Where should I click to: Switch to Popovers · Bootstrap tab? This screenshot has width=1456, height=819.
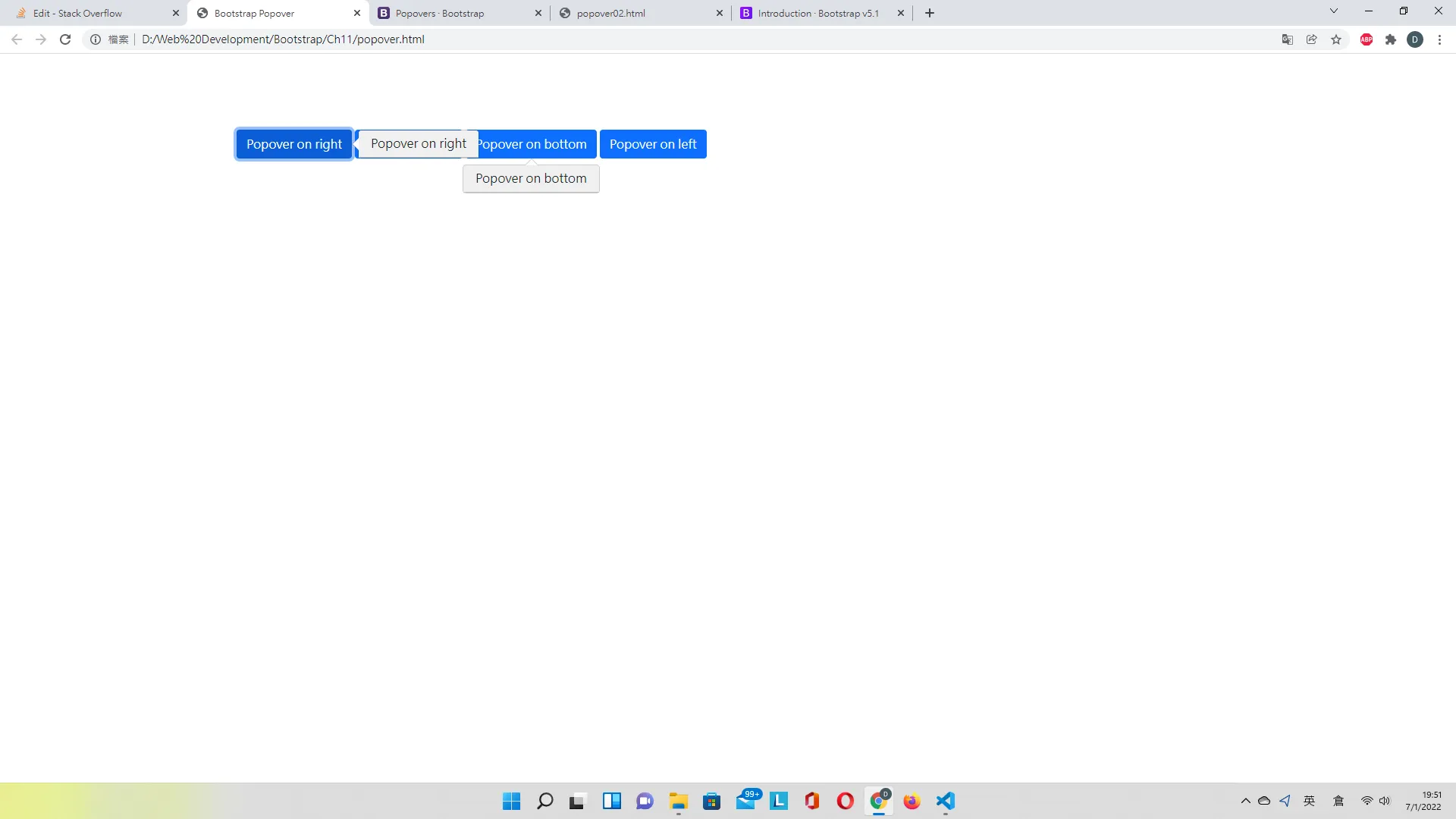point(440,13)
